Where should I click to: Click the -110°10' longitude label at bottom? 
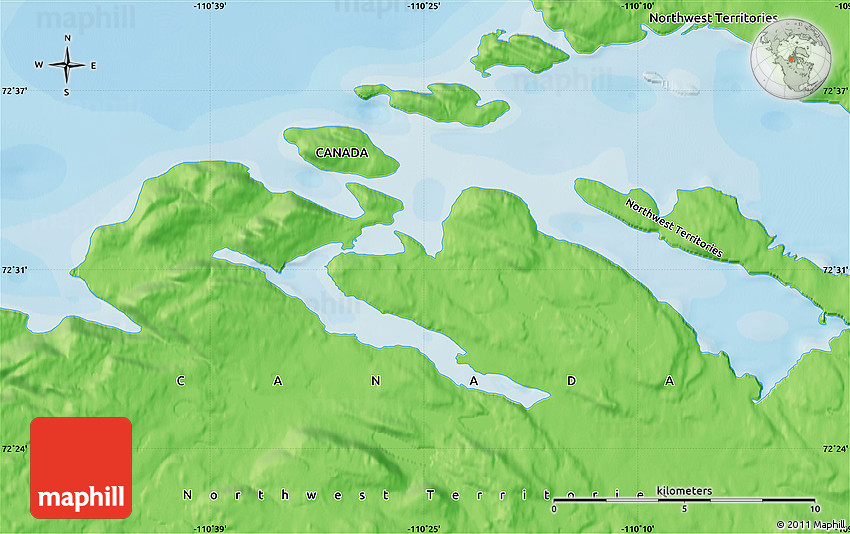pos(639,528)
